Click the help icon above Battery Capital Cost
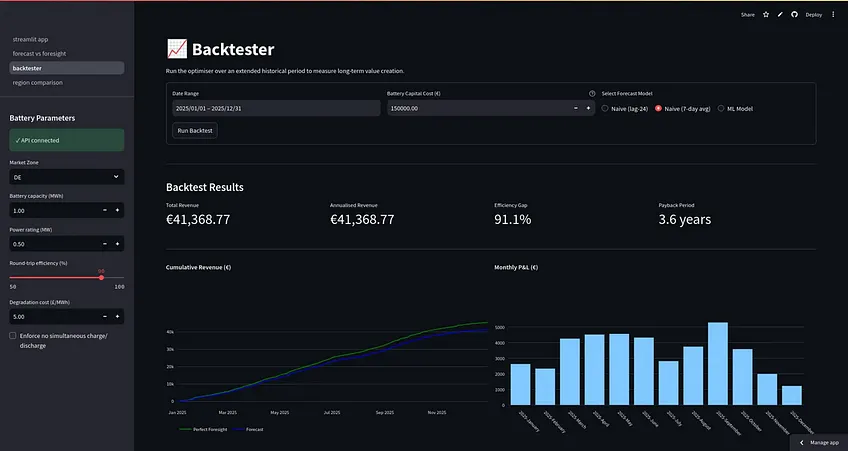848x451 pixels. [592, 94]
